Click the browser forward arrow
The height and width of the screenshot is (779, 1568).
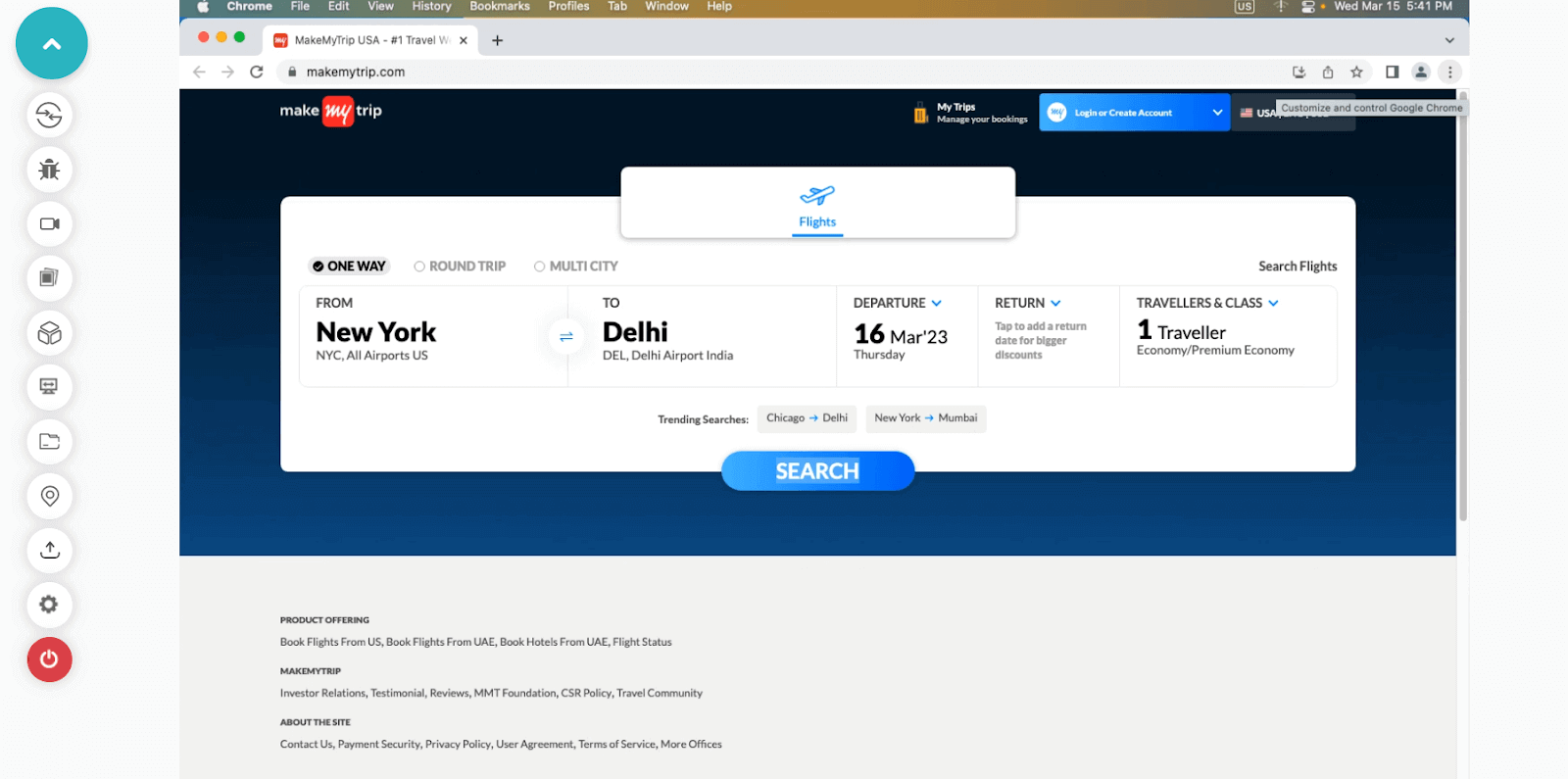click(x=227, y=72)
